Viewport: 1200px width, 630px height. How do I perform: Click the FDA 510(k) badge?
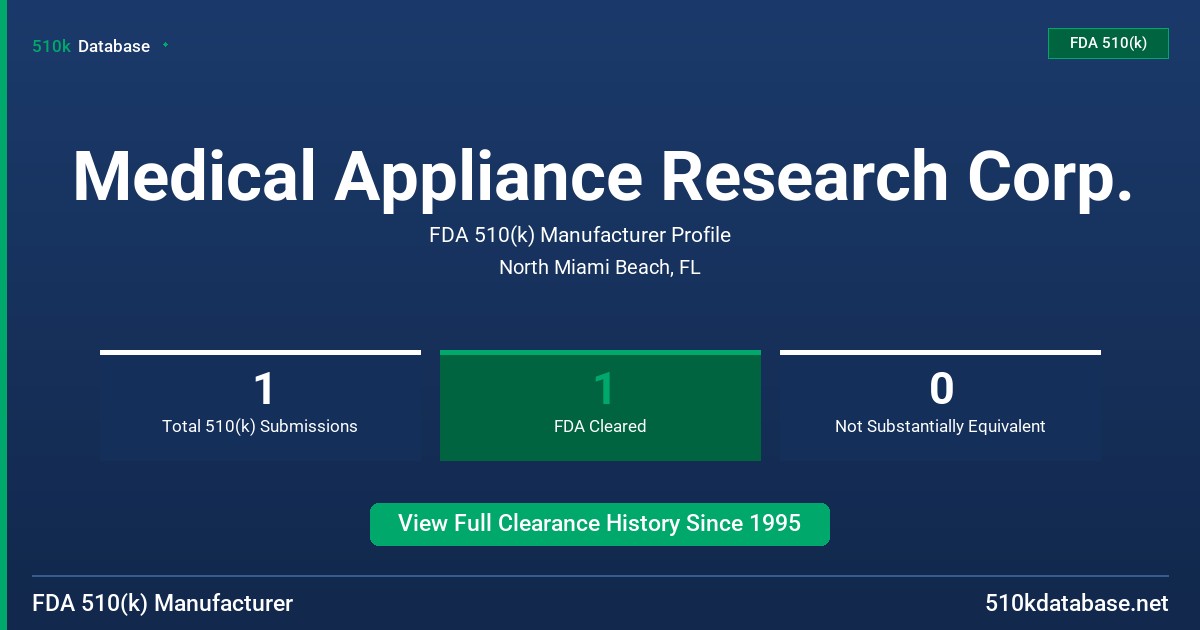click(x=1108, y=43)
